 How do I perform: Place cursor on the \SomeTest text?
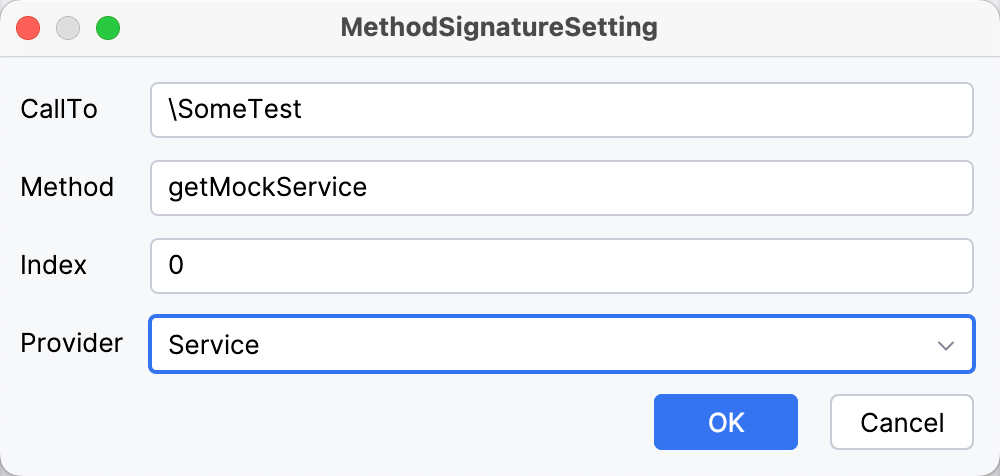pyautogui.click(x=235, y=109)
